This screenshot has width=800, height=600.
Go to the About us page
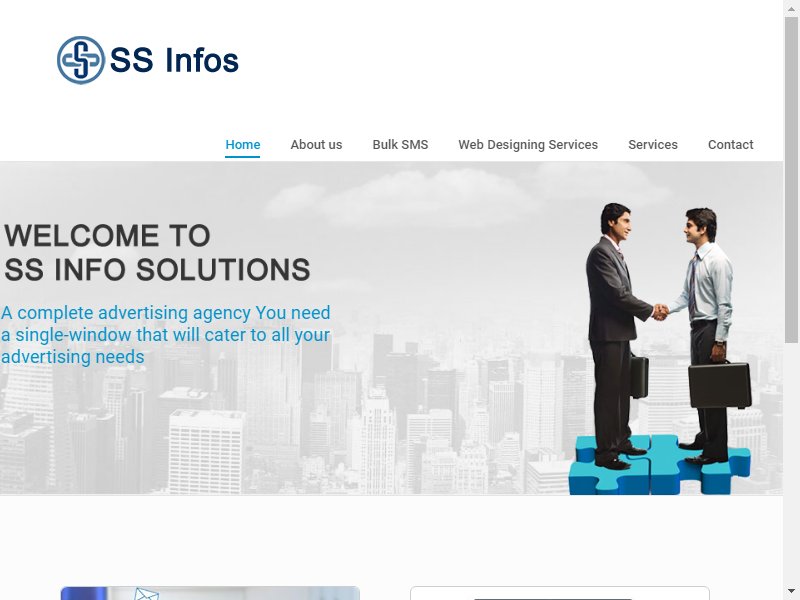[316, 145]
